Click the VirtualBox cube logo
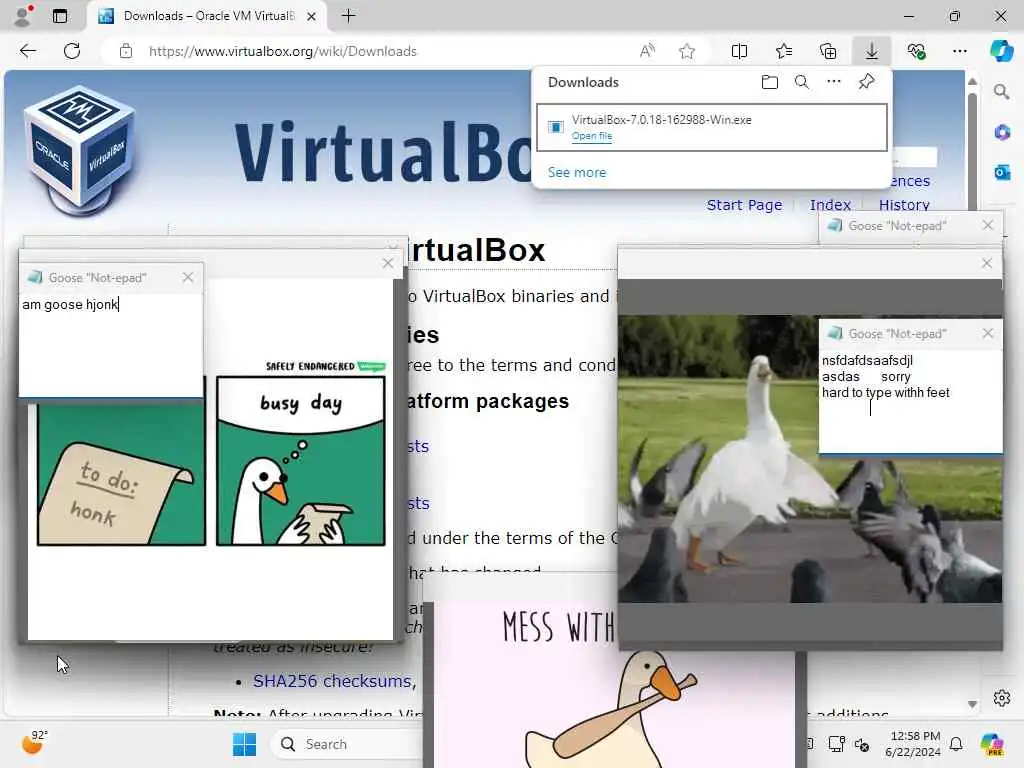Image resolution: width=1024 pixels, height=768 pixels. [79, 151]
